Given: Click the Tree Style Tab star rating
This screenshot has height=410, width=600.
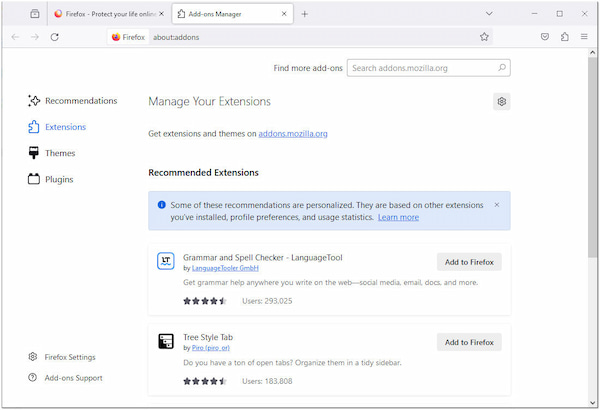Looking at the screenshot, I should 205,381.
